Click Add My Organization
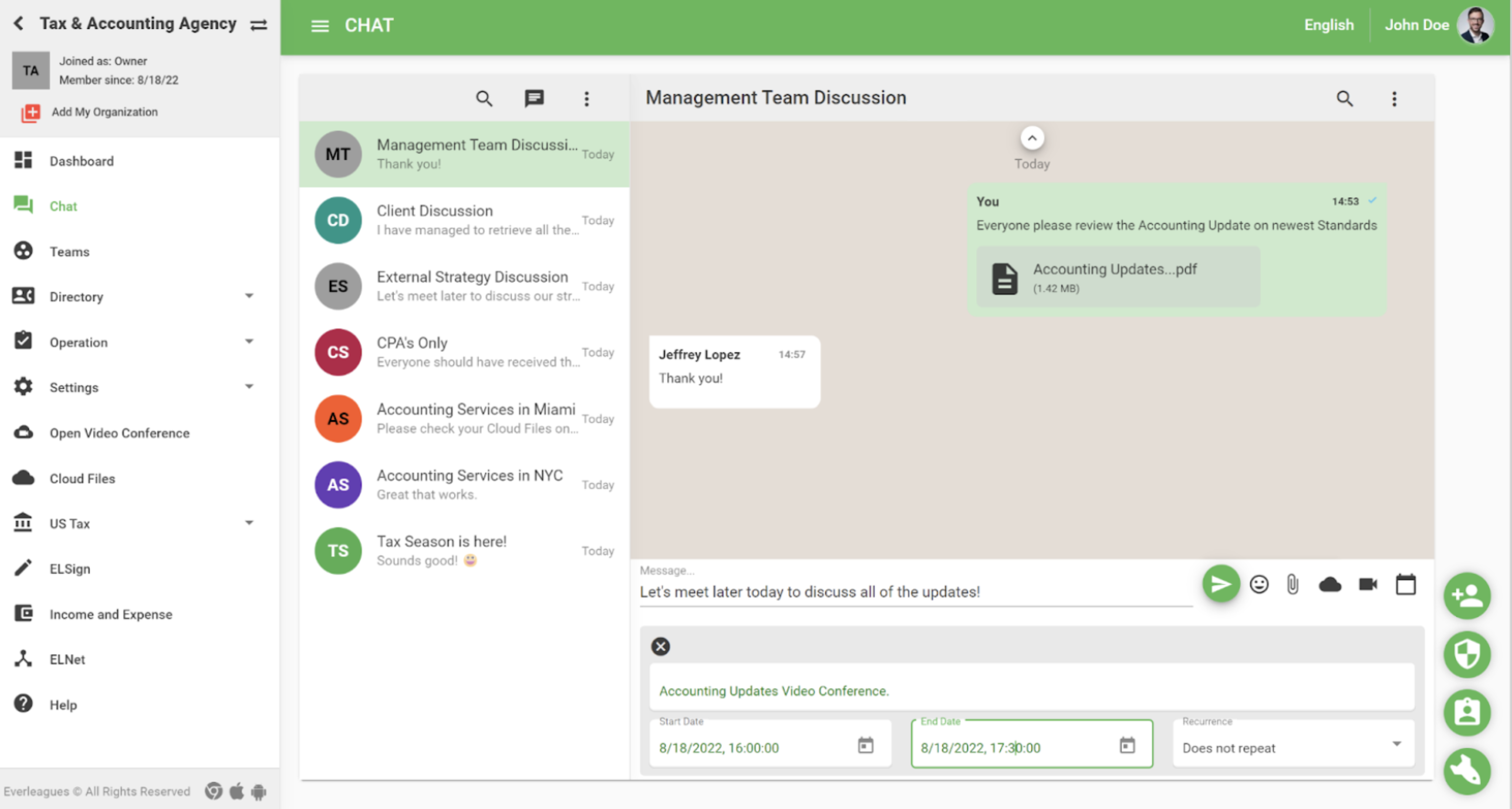Screen dimensions: 1512x809 [103, 111]
